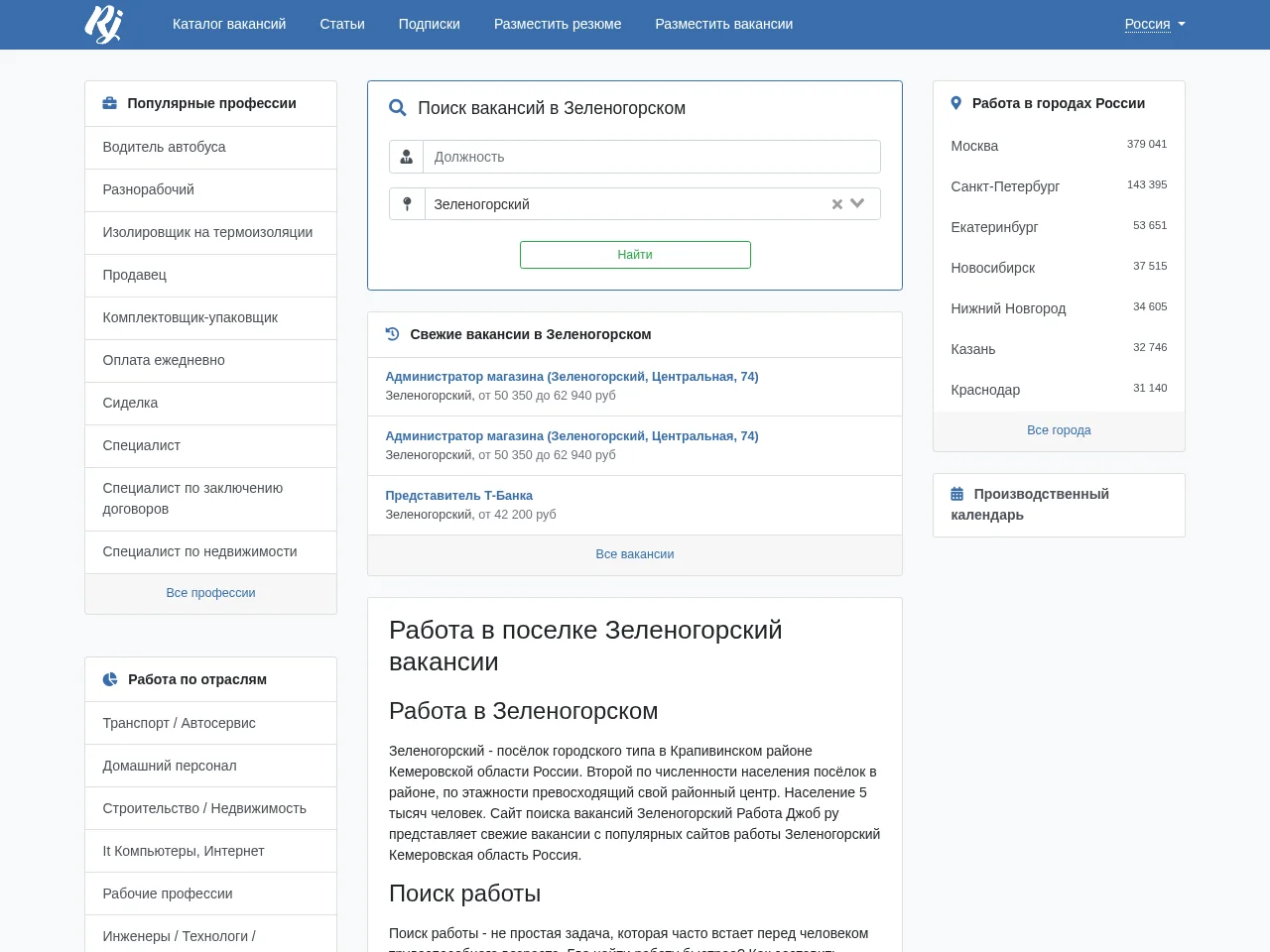This screenshot has width=1270, height=952.
Task: Go to Статьи in the navigation bar
Action: coord(342,24)
